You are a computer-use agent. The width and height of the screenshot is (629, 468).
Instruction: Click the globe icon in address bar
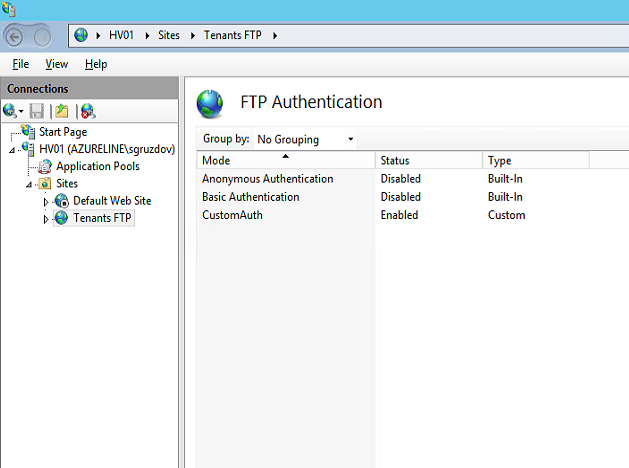coord(81,35)
